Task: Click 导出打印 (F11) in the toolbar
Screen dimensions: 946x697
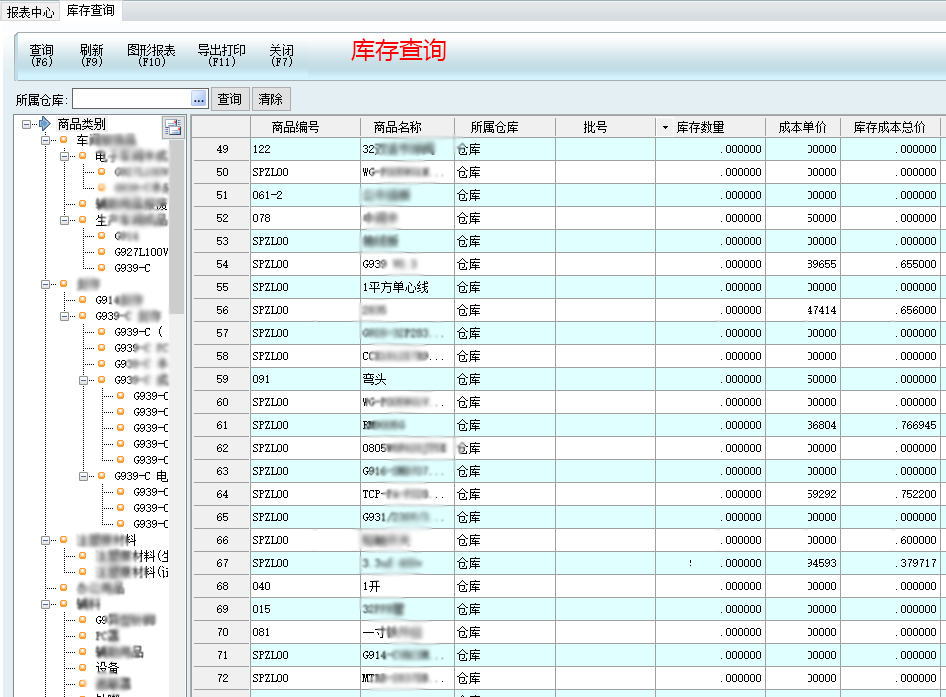Action: click(x=221, y=56)
